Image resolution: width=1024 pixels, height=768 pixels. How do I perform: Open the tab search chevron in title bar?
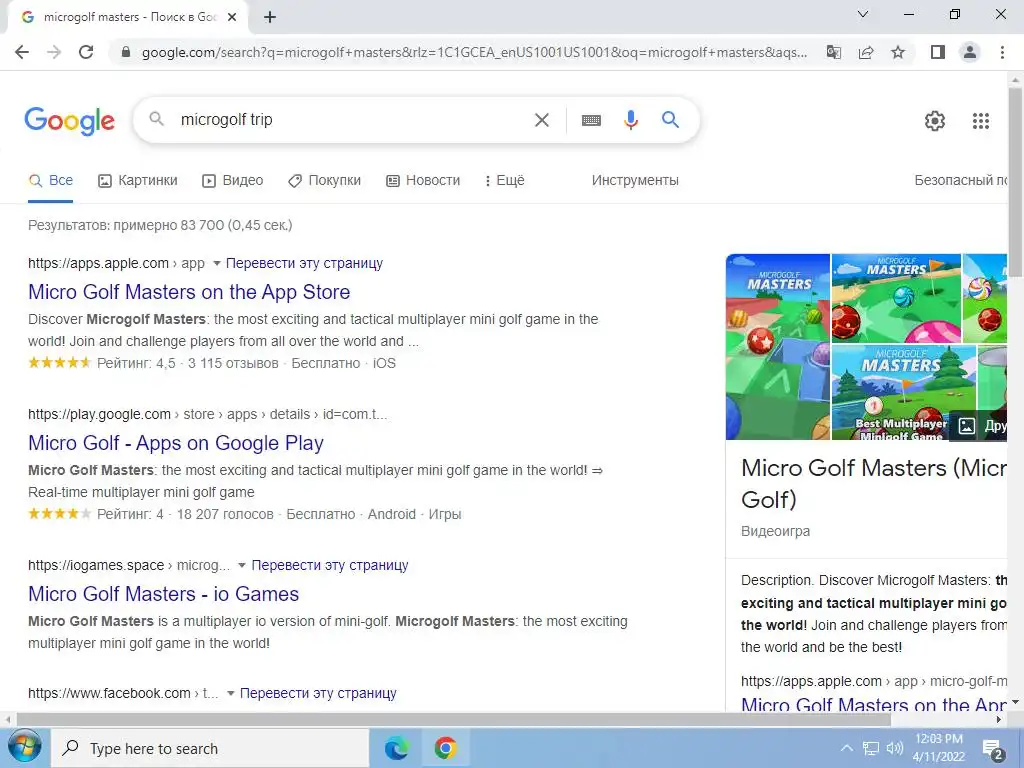click(863, 14)
